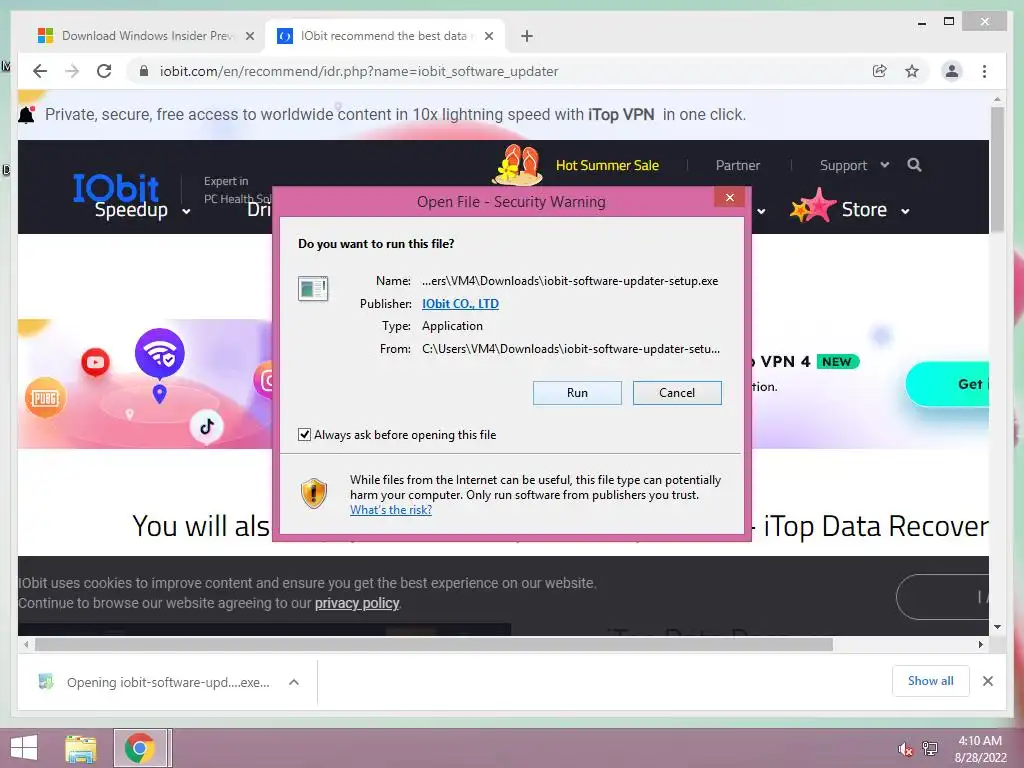Click the muted volume tray icon
Screen dimensions: 1024x768
coord(905,749)
